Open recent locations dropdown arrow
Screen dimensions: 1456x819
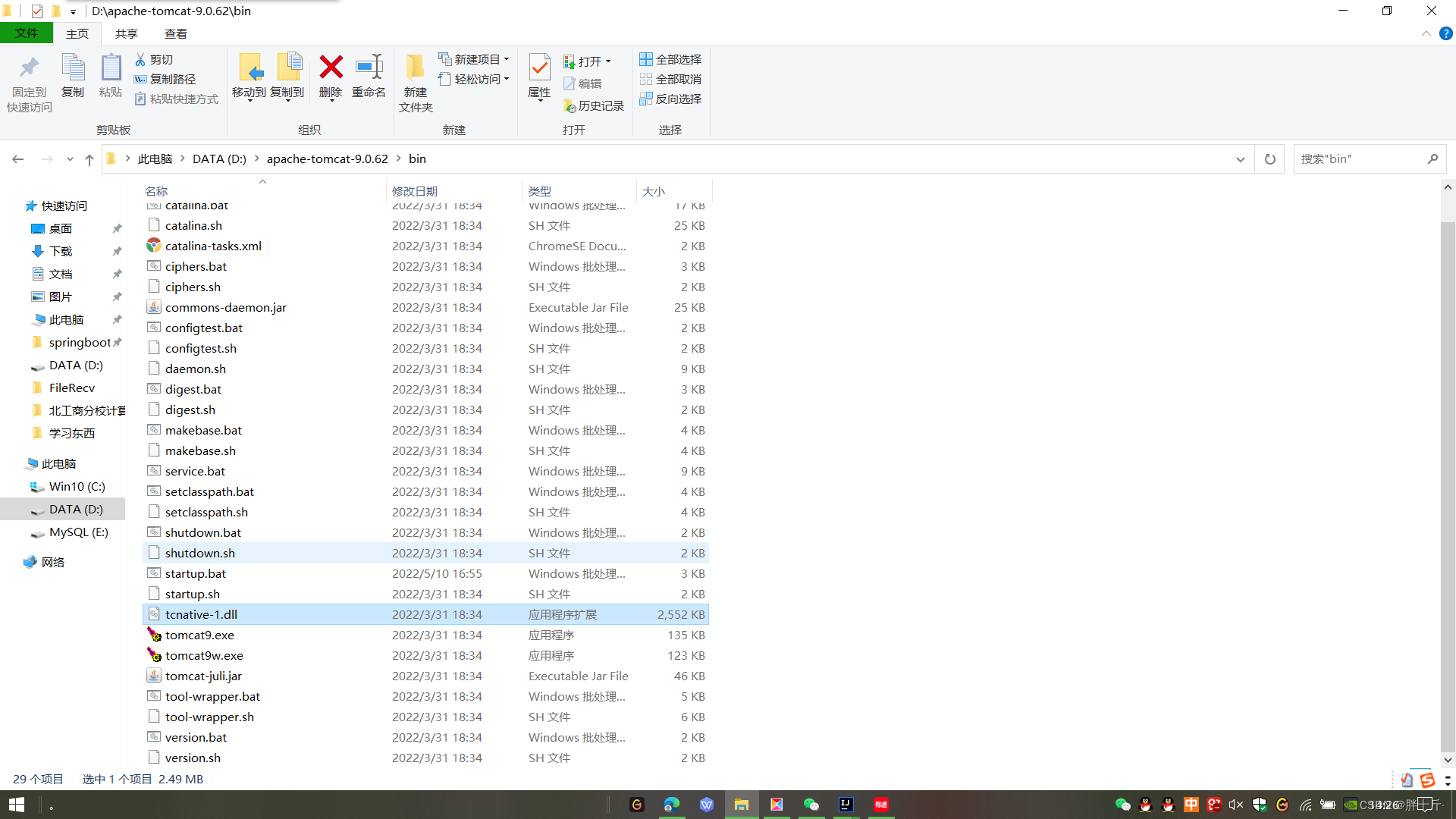click(70, 159)
